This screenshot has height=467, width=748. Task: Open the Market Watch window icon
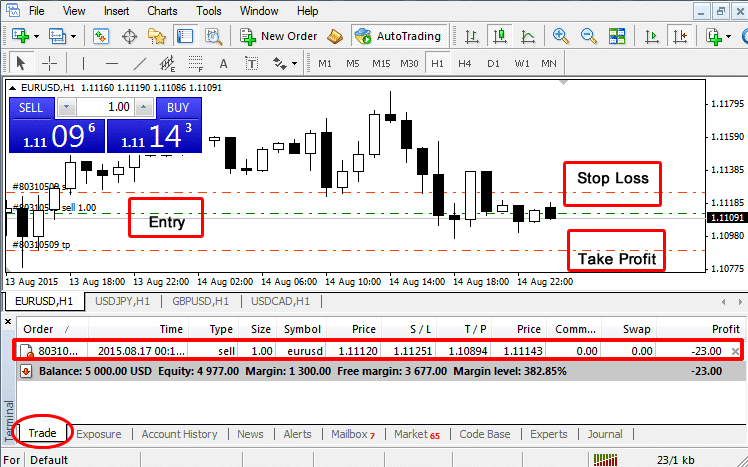101,36
